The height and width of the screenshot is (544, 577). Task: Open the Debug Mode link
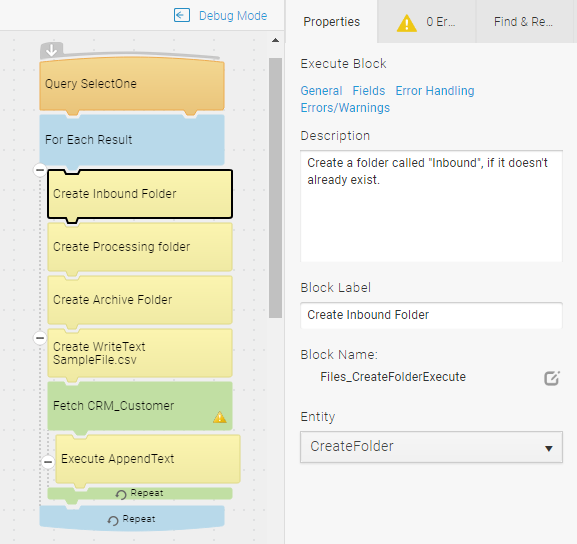(233, 16)
